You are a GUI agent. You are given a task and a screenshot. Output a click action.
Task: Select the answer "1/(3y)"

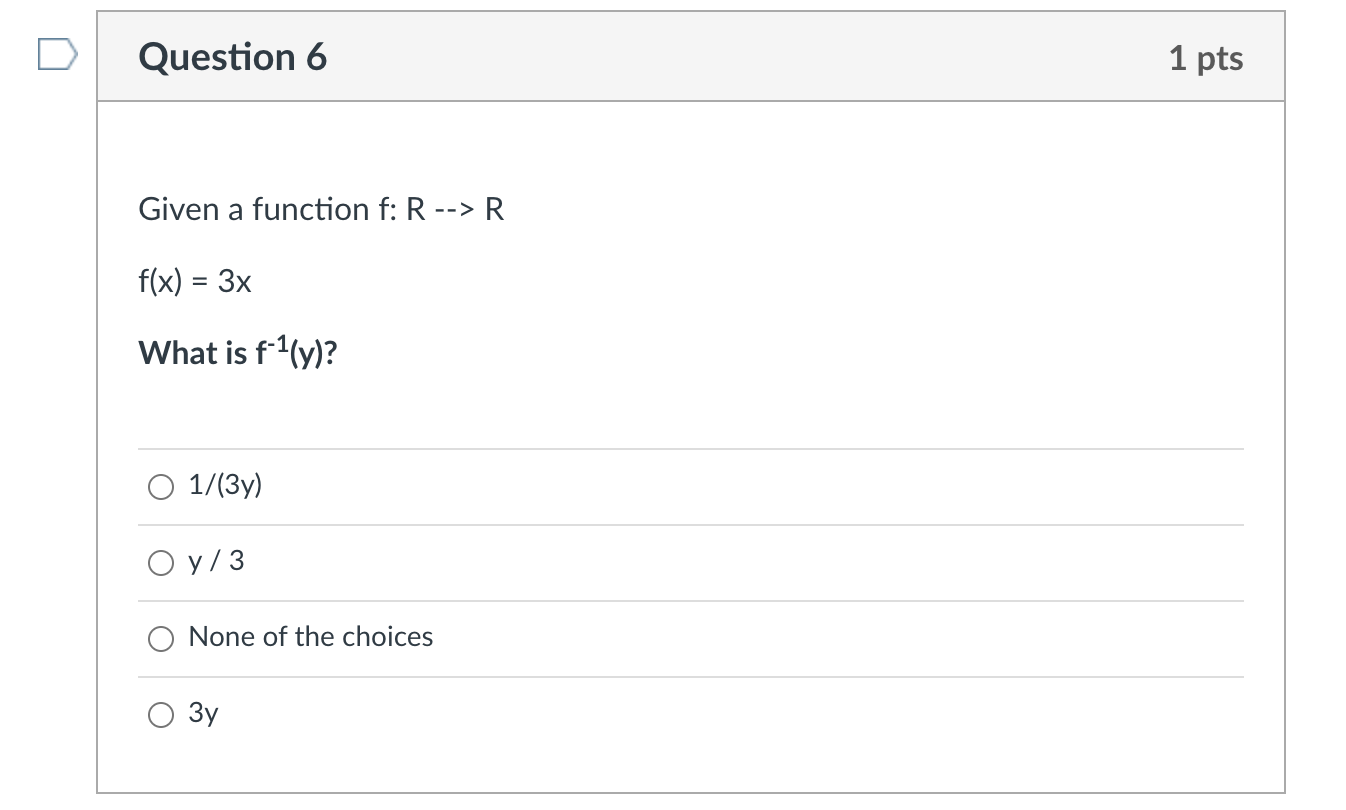click(160, 487)
